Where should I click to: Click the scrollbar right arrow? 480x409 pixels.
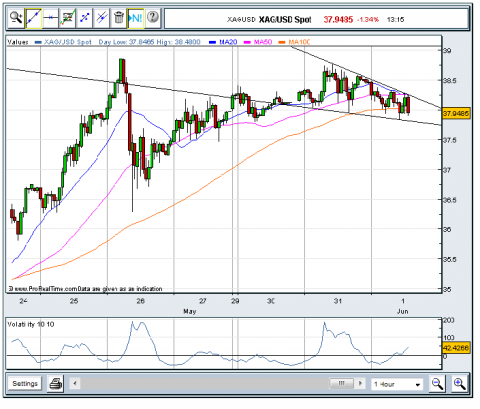point(360,383)
